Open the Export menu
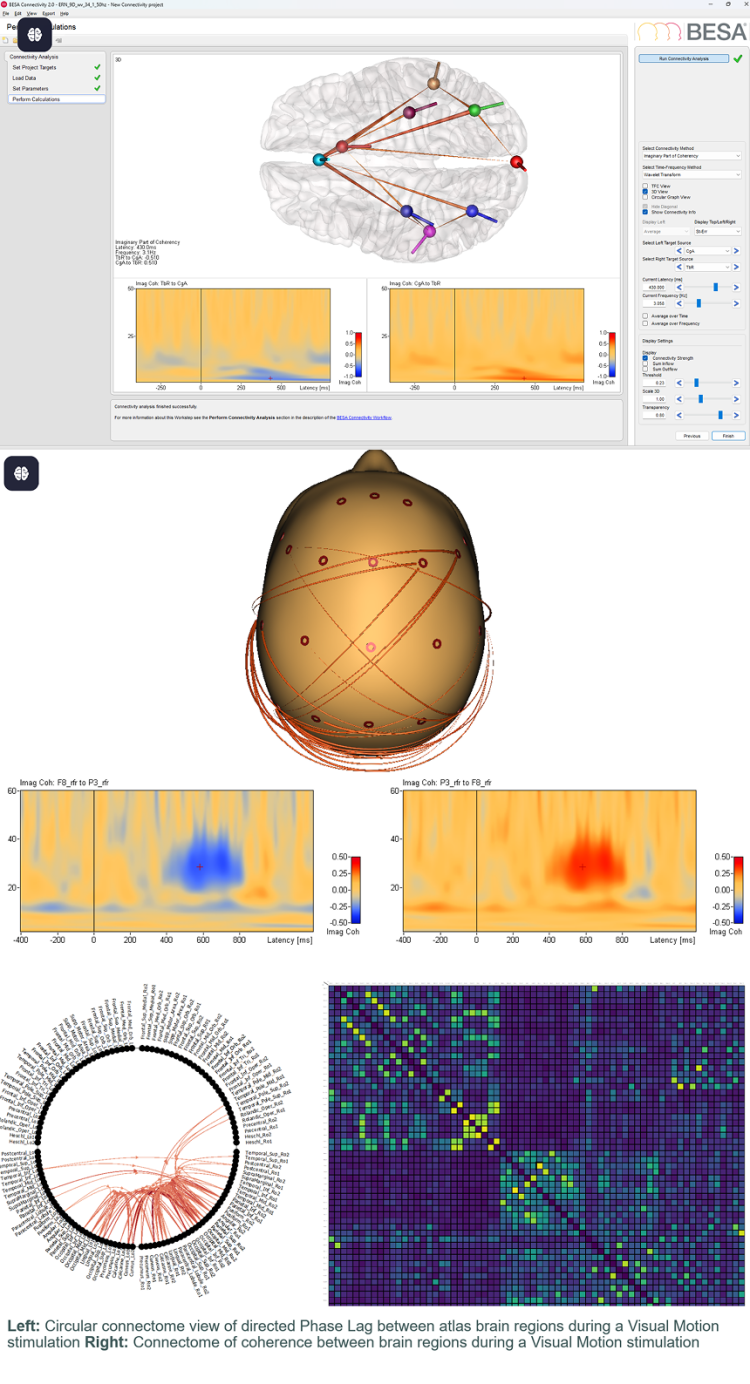This screenshot has height=1384, width=750. tap(49, 14)
